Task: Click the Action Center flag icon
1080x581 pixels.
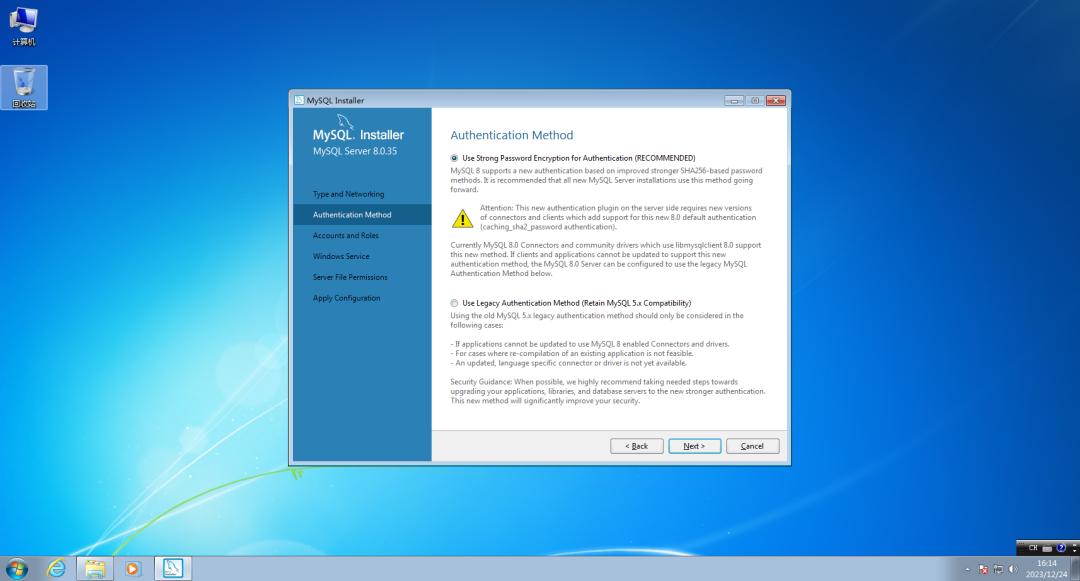Action: [x=983, y=569]
